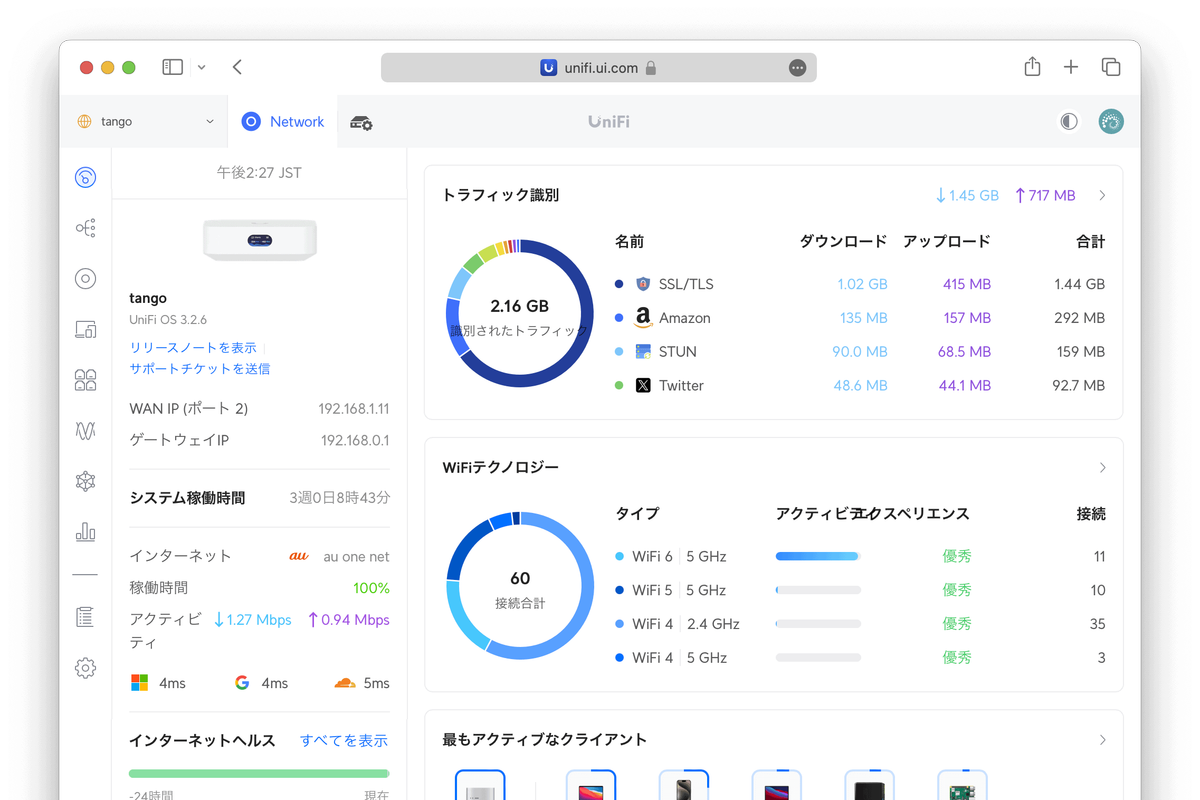The image size is (1200, 800).
Task: Open the address bar more options menu
Action: coord(797,67)
